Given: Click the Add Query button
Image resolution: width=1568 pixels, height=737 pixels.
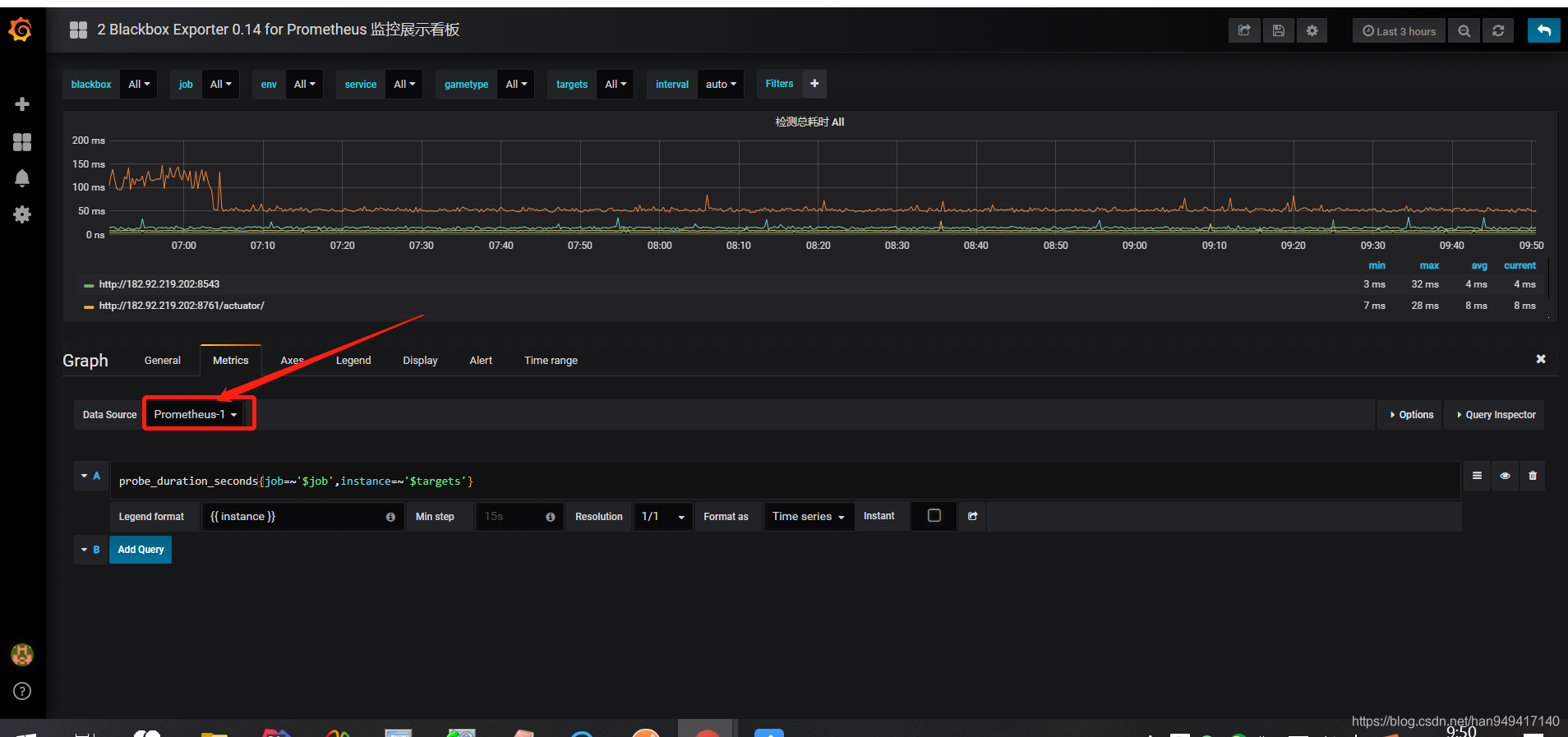Looking at the screenshot, I should (x=141, y=550).
